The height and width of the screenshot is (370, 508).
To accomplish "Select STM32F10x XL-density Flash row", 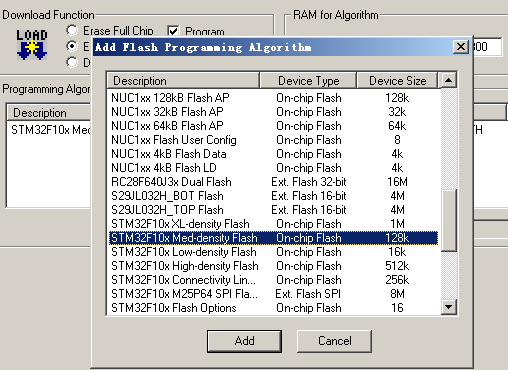I will coord(273,224).
